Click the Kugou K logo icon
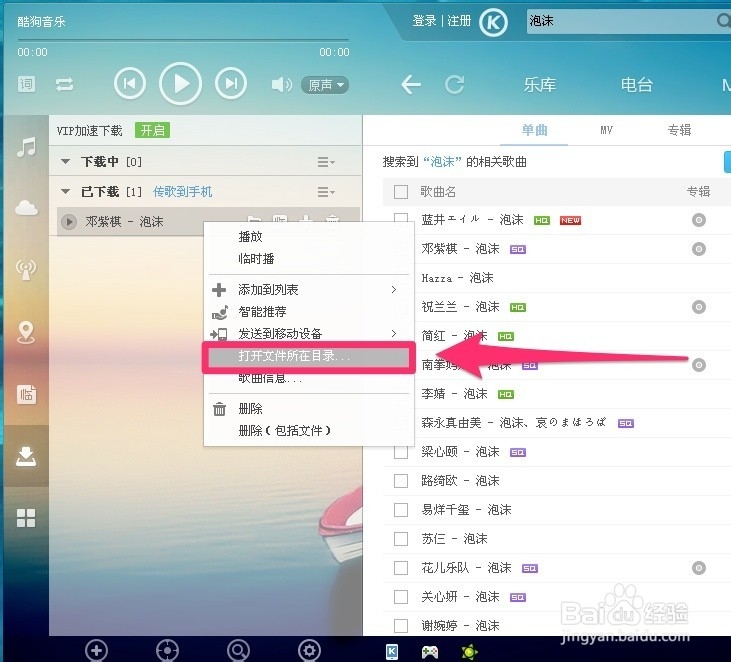 (x=493, y=22)
